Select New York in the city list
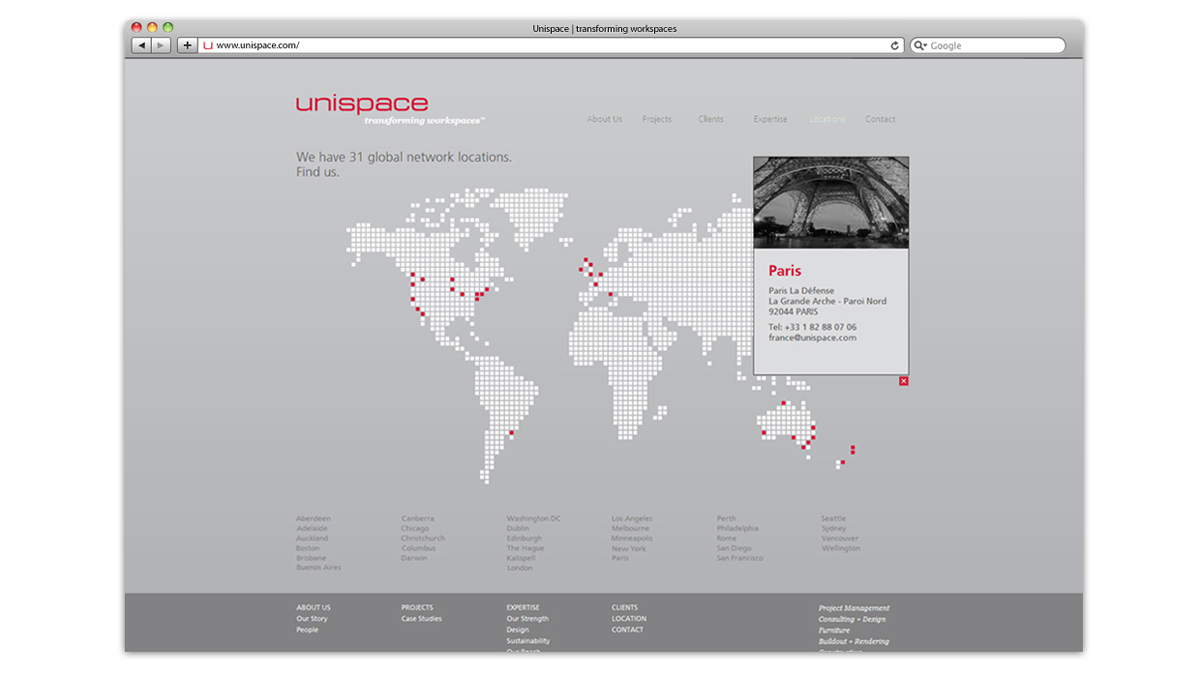 pos(629,548)
